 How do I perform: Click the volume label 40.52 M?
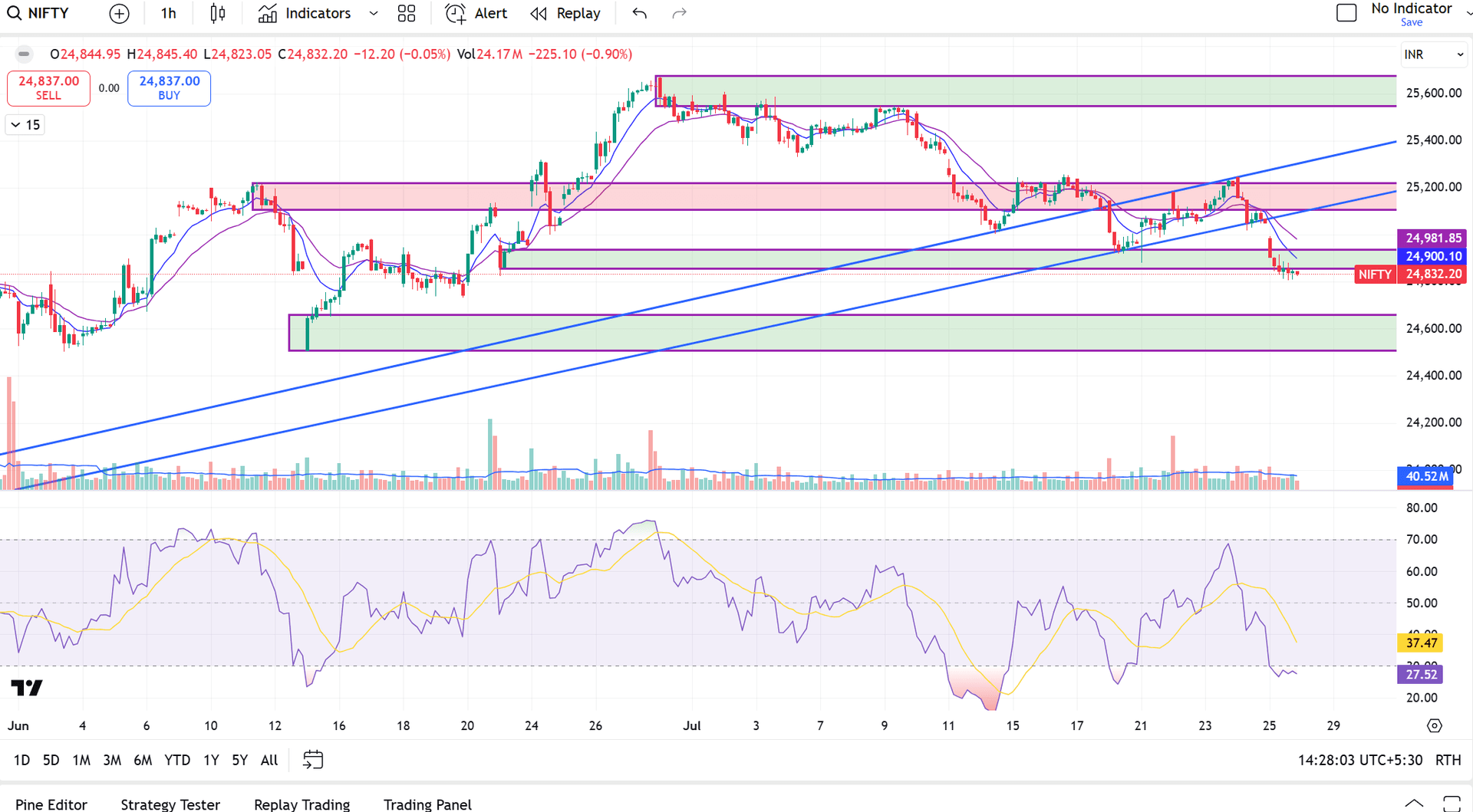tap(1426, 476)
